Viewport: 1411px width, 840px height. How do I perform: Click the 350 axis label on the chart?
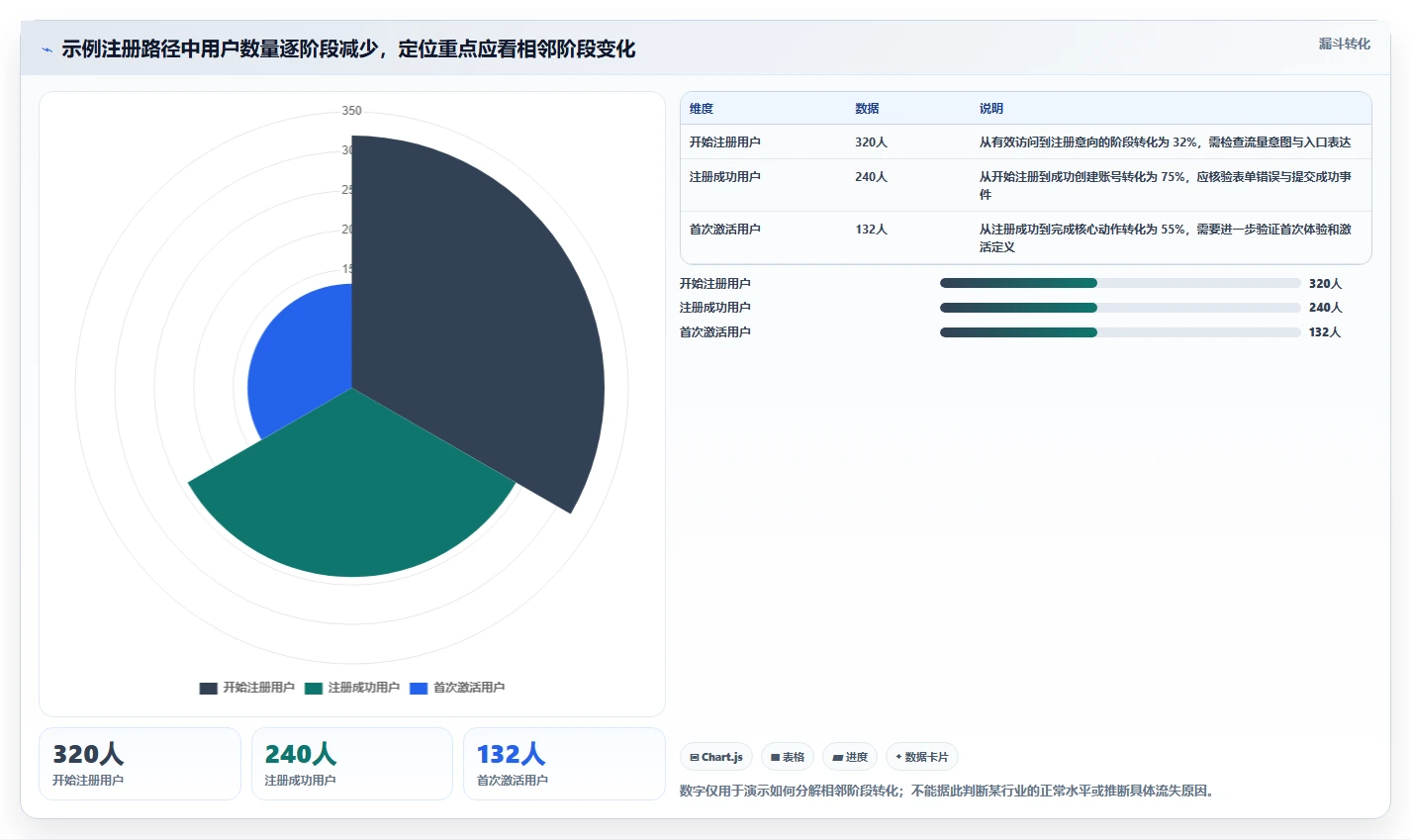tap(352, 111)
